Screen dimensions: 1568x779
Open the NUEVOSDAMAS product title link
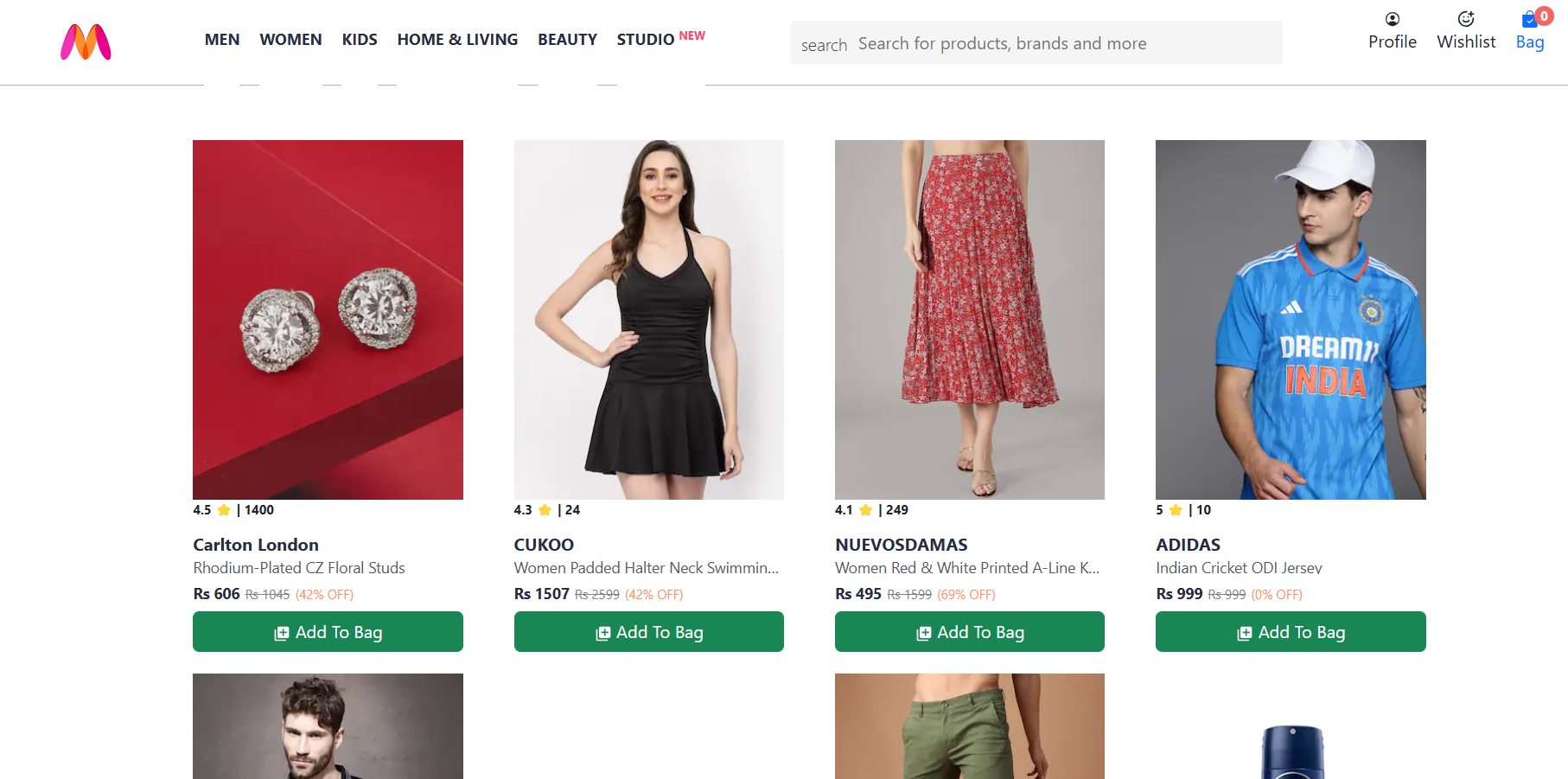[x=901, y=545]
